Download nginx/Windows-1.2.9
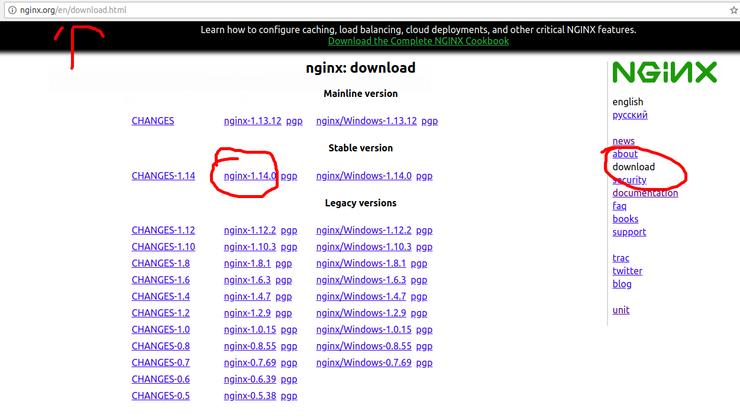Screen dimensions: 740x418 361,313
